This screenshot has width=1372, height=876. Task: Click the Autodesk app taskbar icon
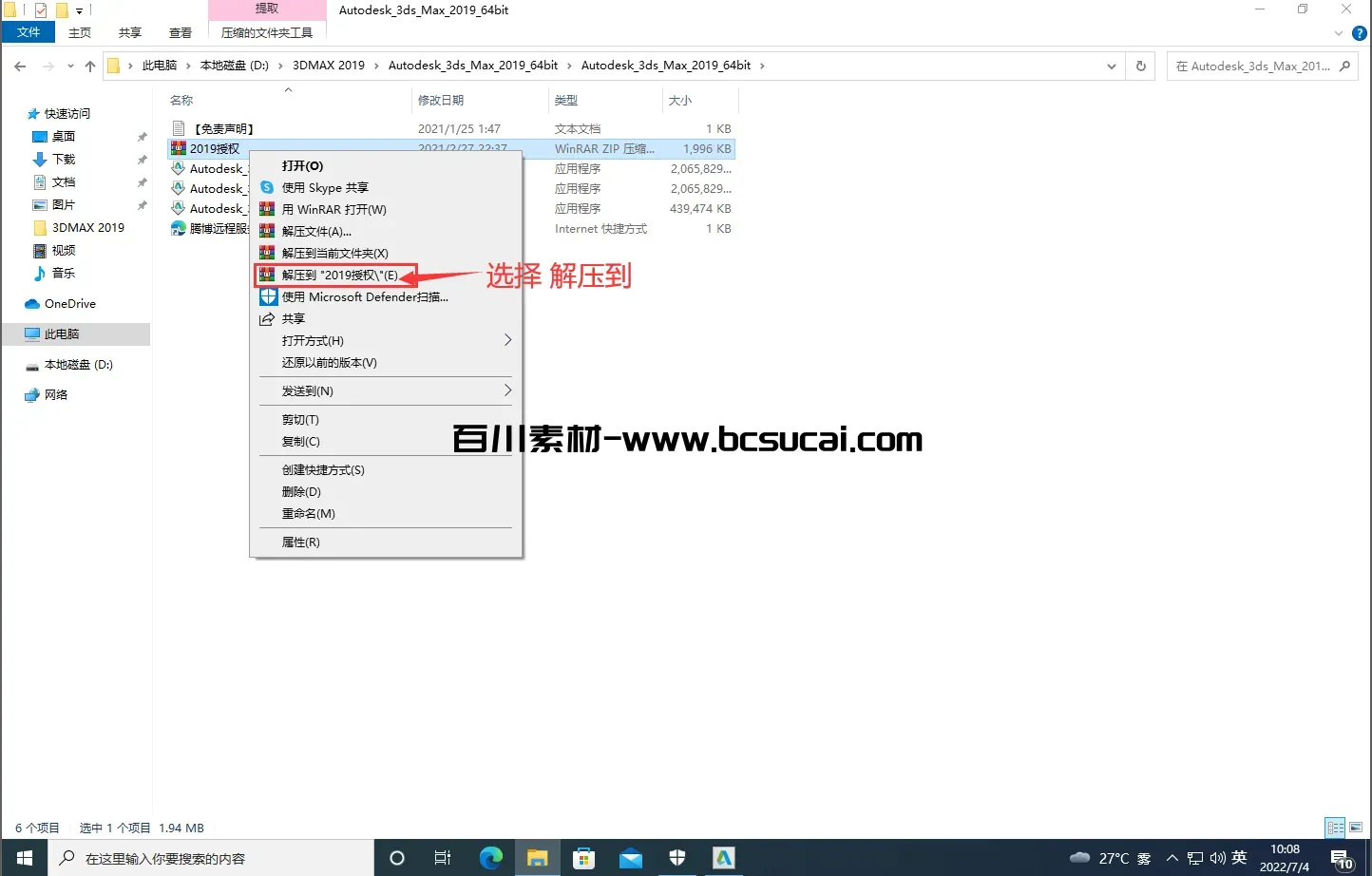[724, 858]
